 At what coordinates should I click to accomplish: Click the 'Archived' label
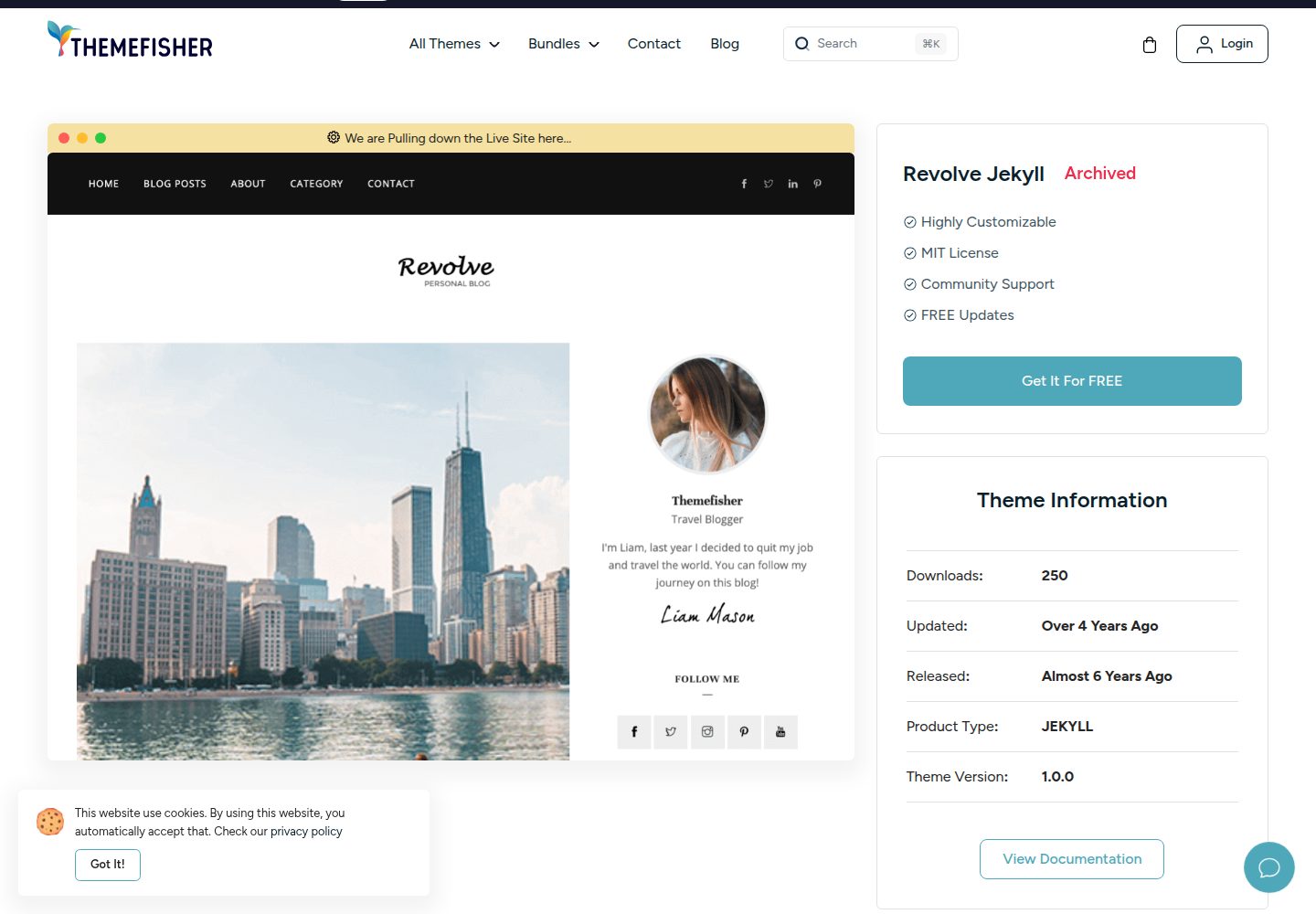pos(1100,174)
